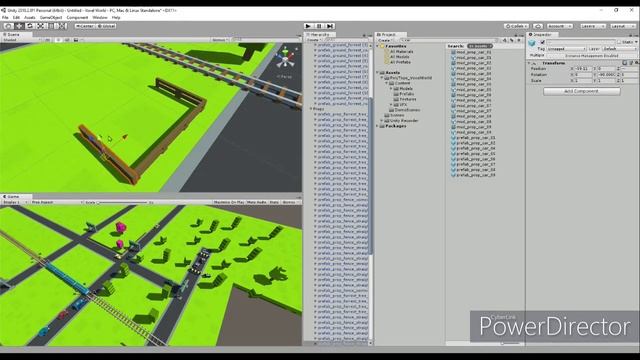This screenshot has width=640, height=360.
Task: Open the Help menu
Action: (116, 18)
